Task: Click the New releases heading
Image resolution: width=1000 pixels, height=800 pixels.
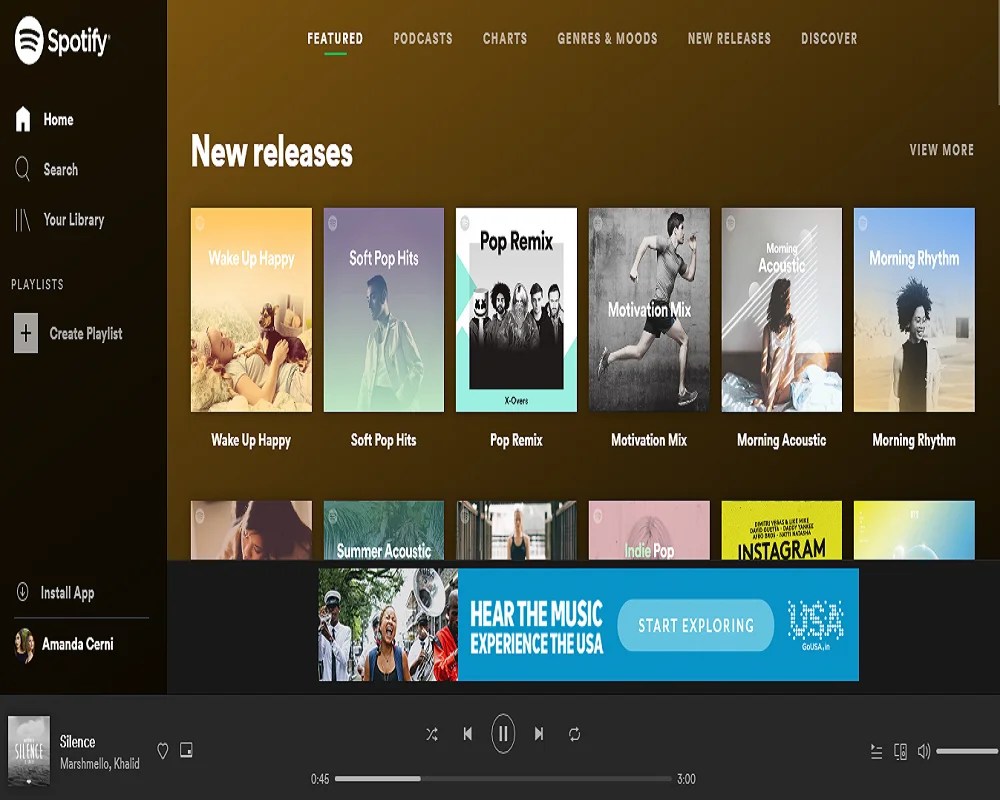Action: (x=272, y=151)
